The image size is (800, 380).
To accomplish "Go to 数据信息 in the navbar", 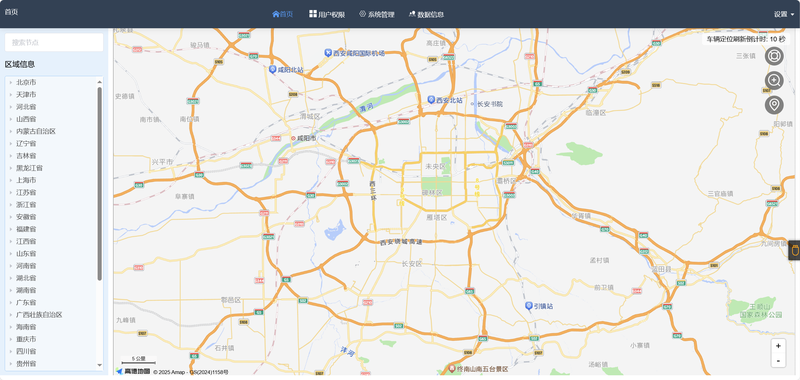I will [x=426, y=14].
